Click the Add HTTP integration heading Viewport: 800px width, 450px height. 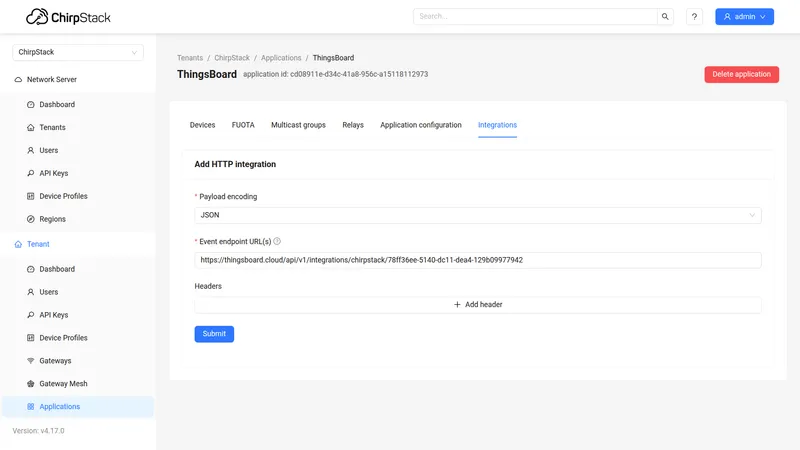pyautogui.click(x=235, y=164)
